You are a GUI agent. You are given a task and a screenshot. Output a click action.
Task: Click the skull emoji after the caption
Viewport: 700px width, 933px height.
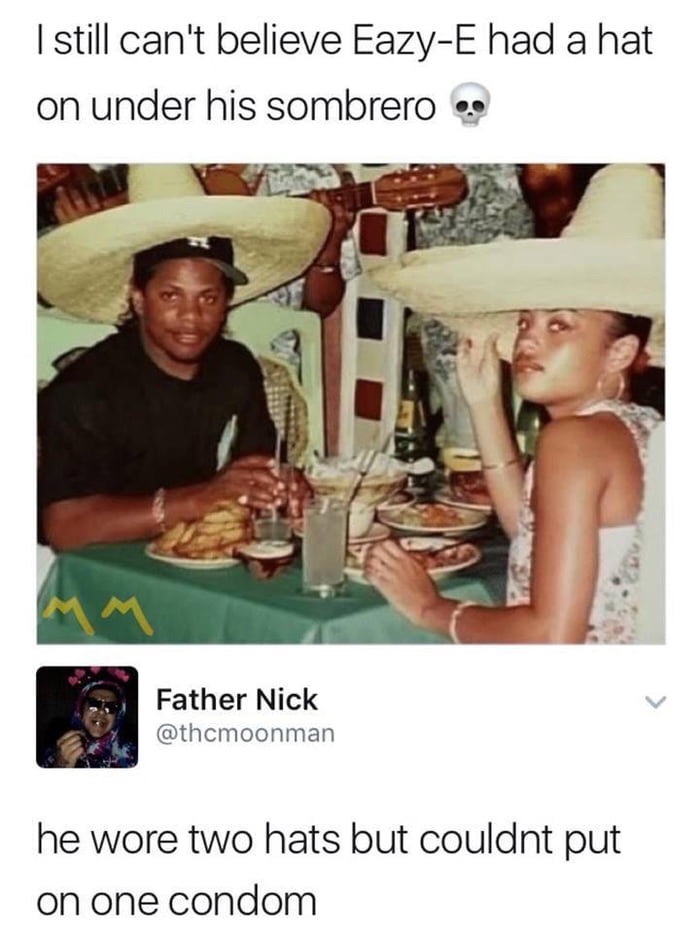click(471, 107)
